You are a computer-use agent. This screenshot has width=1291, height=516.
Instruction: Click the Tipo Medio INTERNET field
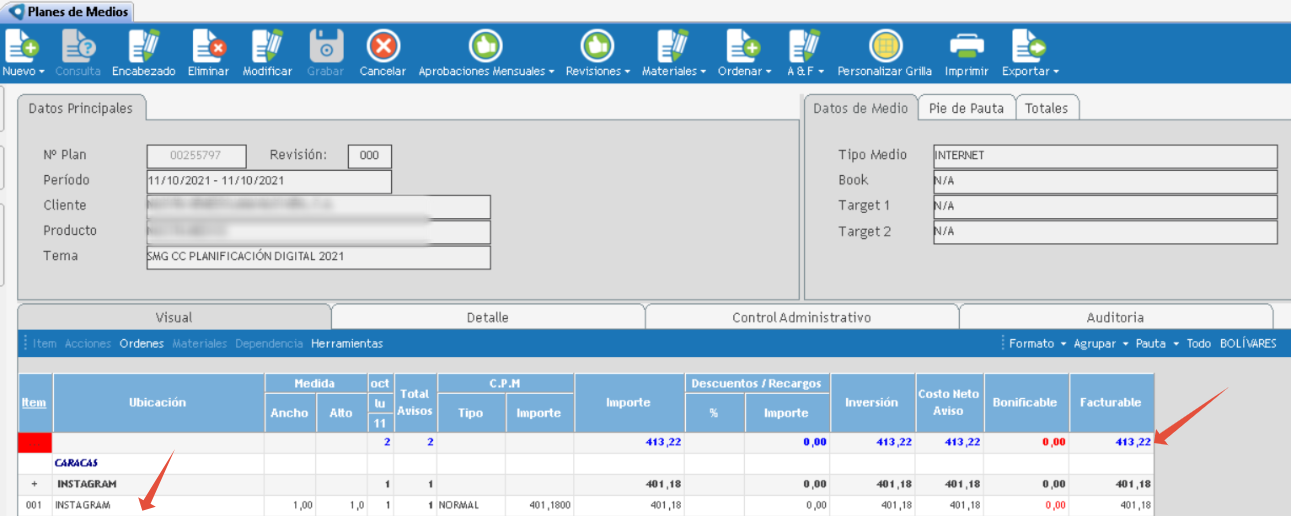[x=1105, y=156]
